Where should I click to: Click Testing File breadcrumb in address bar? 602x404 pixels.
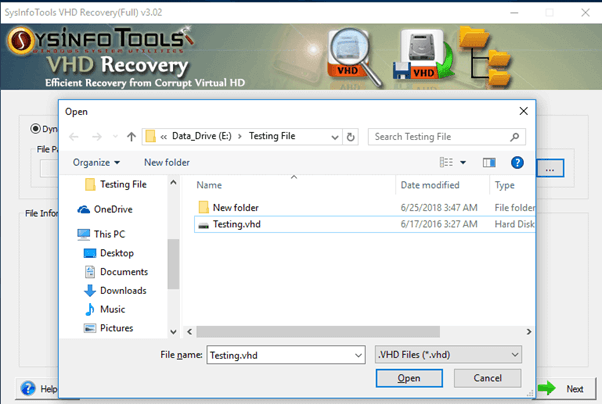coord(272,136)
